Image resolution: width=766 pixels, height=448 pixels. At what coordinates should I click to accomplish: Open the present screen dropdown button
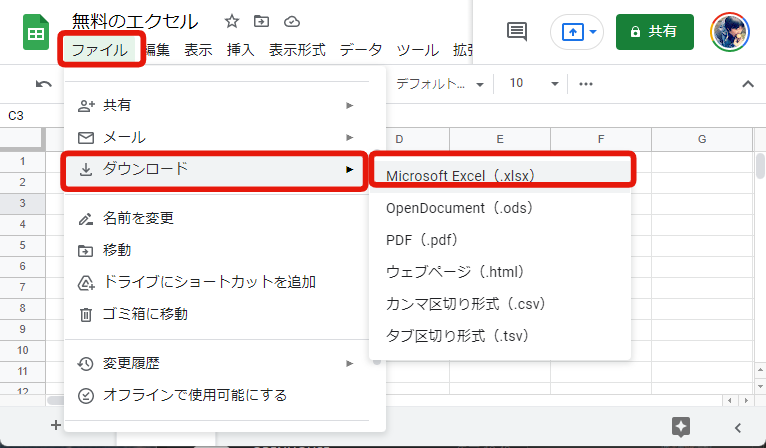tap(577, 32)
